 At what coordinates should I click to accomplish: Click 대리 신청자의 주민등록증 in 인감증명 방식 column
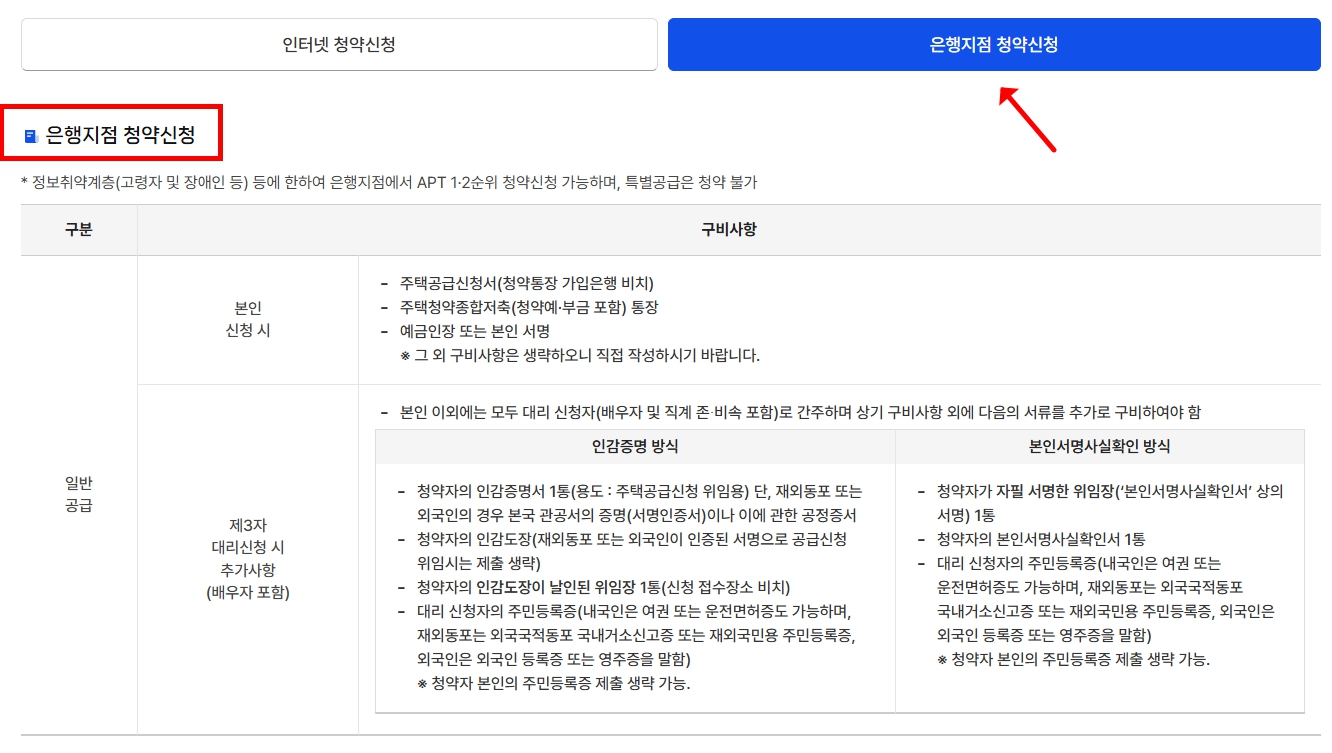tap(637, 635)
